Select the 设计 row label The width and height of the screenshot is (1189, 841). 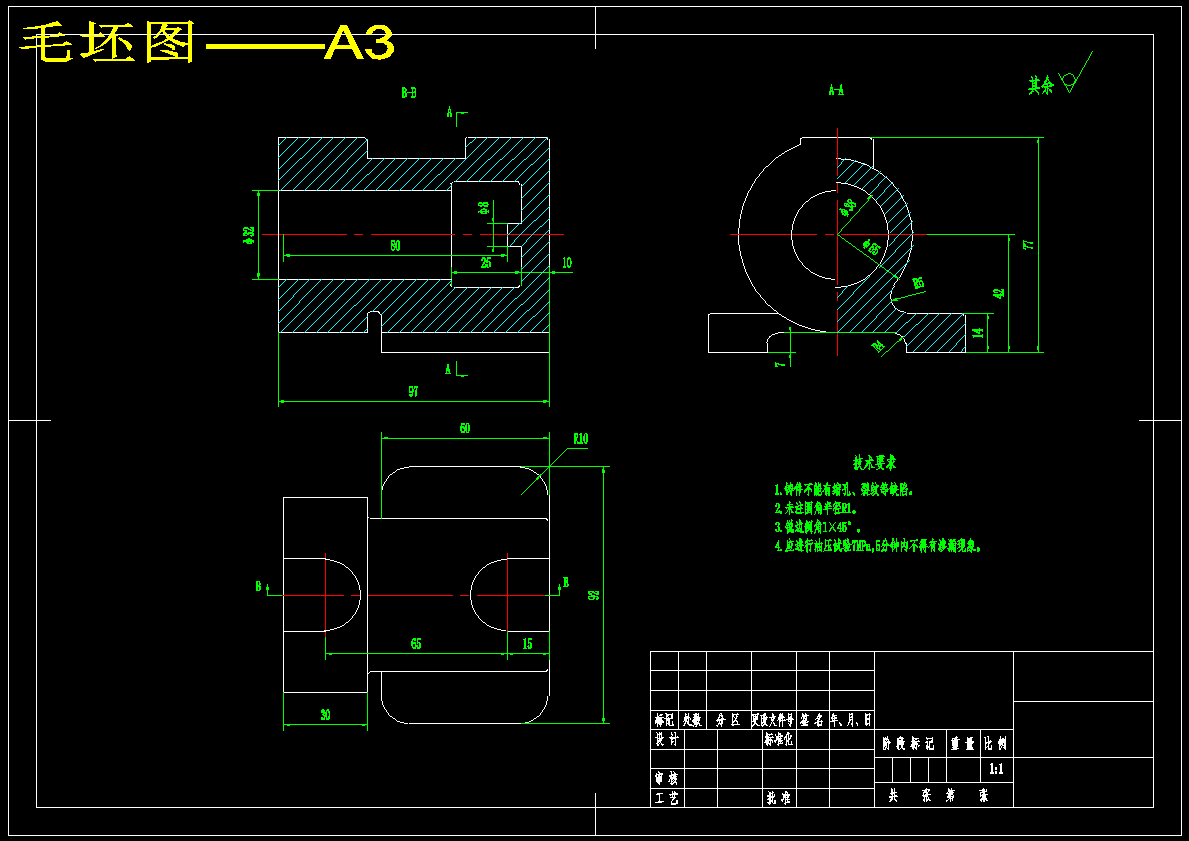667,740
